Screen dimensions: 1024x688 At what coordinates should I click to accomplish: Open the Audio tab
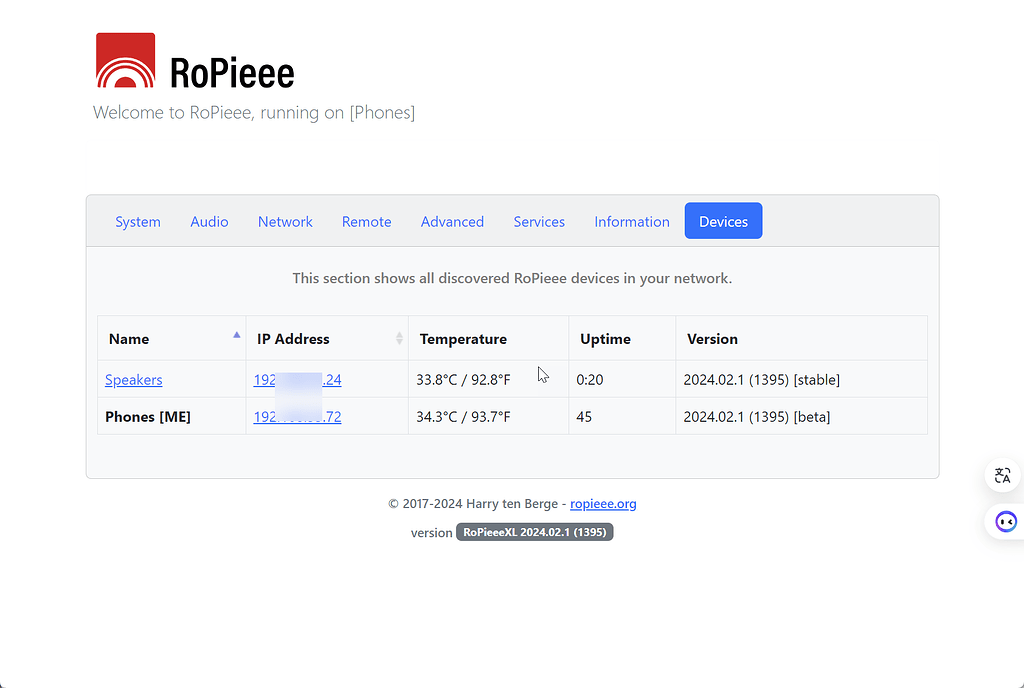click(x=209, y=221)
